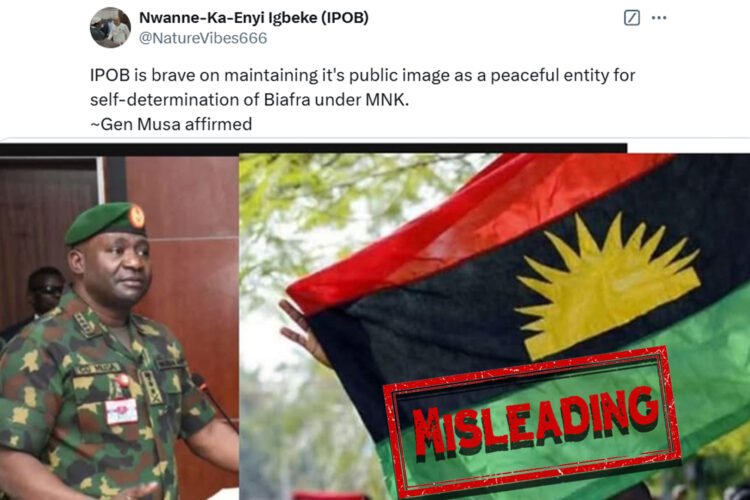This screenshot has width=750, height=500.
Task: Open the poster's profile avatar
Action: click(x=110, y=28)
